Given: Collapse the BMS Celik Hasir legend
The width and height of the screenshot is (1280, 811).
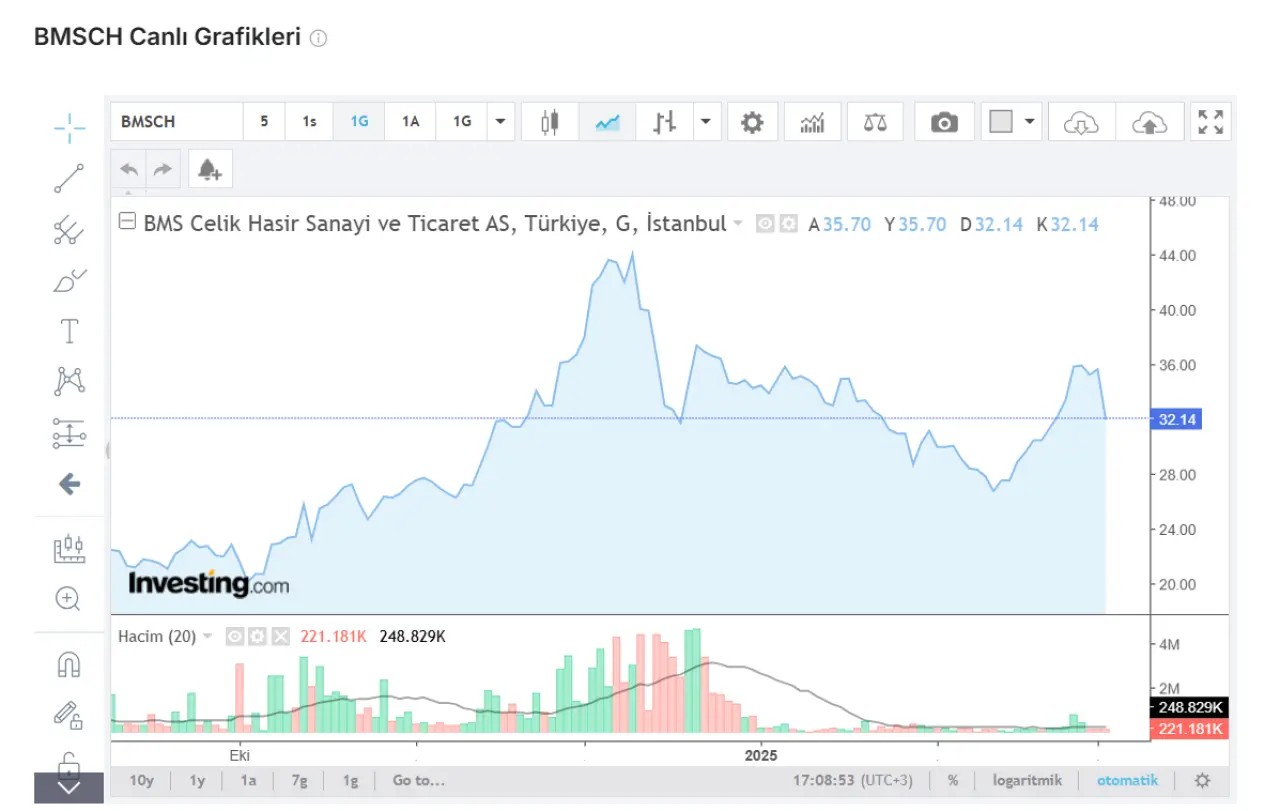Looking at the screenshot, I should point(127,222).
